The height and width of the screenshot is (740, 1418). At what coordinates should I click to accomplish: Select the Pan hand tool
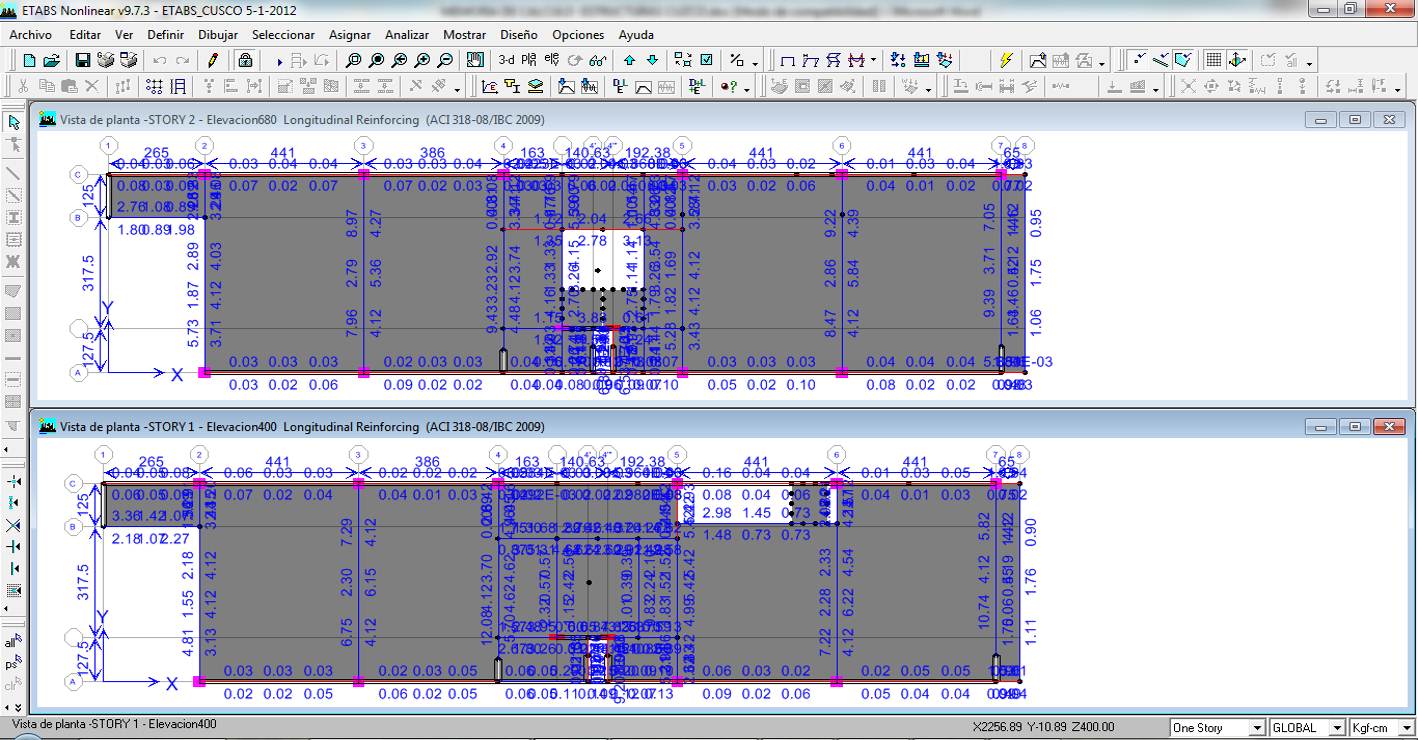tap(475, 61)
